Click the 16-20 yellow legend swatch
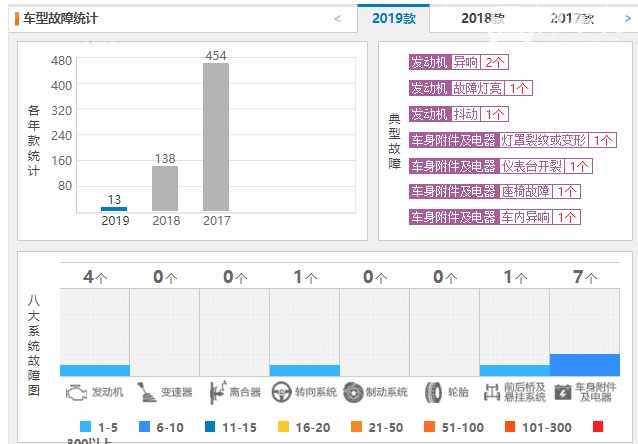Image resolution: width=638 pixels, height=444 pixels. pyautogui.click(x=283, y=427)
